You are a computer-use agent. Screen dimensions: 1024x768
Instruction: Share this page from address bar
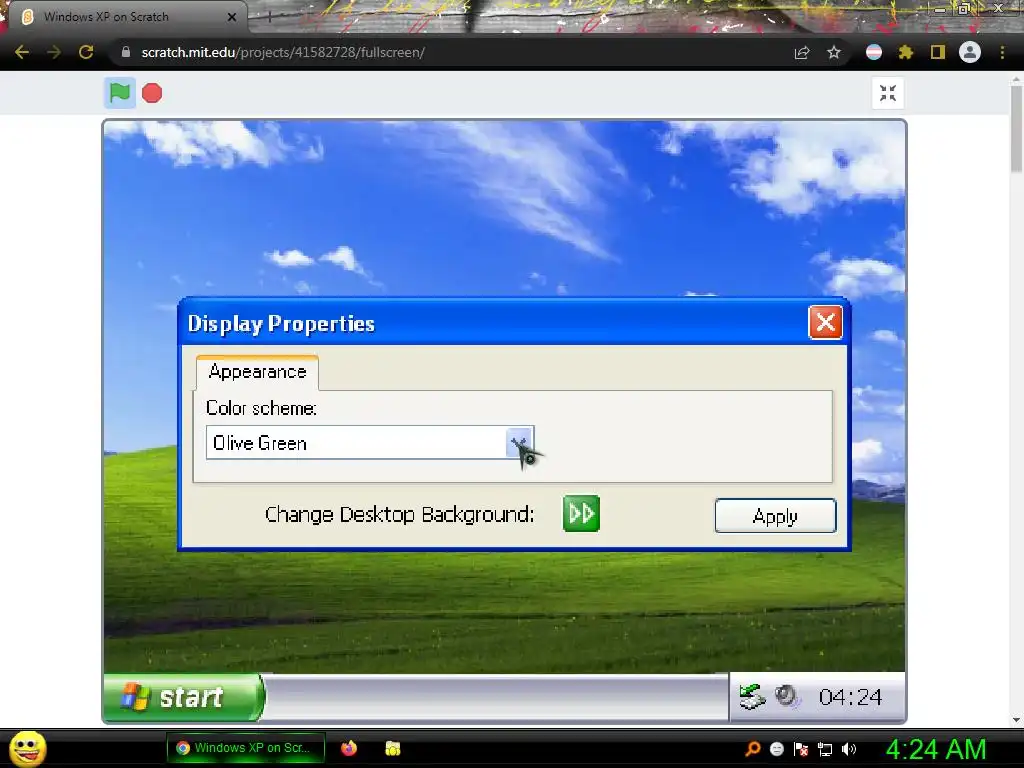coord(802,52)
